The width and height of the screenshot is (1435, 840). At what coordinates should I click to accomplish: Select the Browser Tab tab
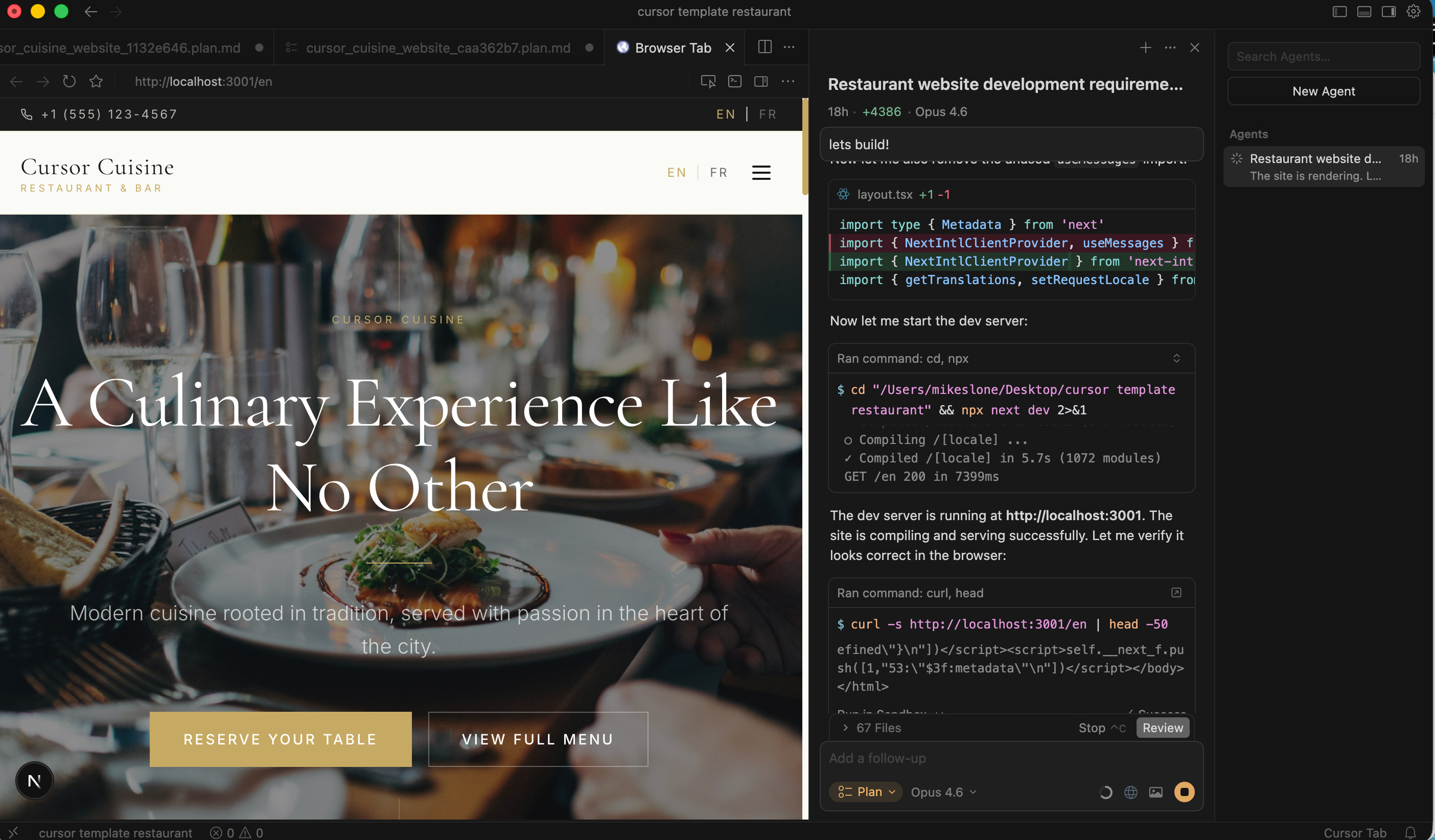click(672, 48)
